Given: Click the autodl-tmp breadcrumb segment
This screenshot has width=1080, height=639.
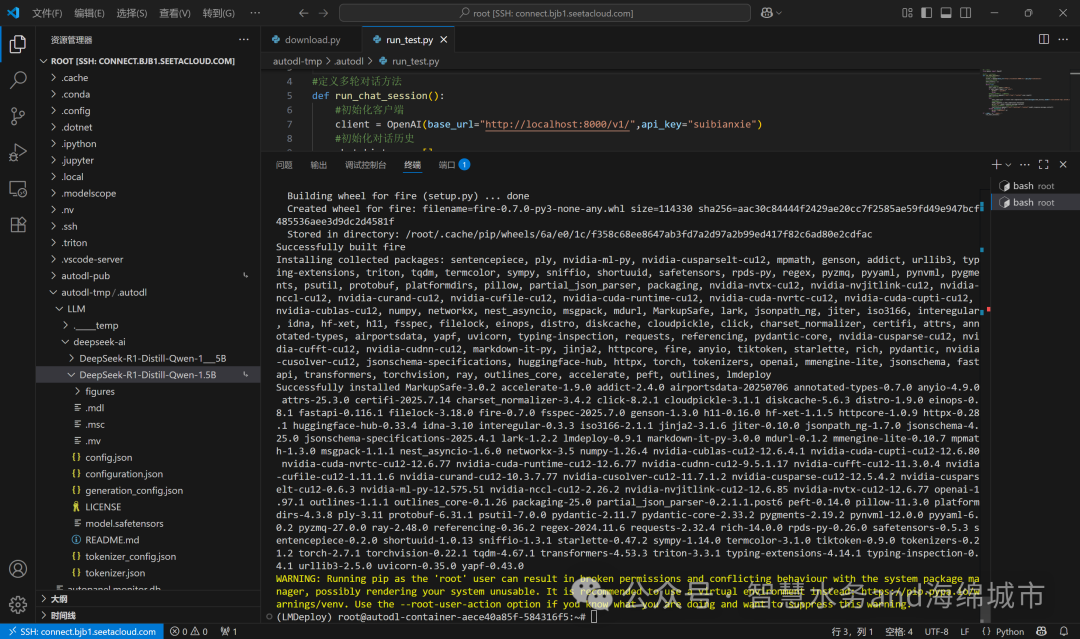Looking at the screenshot, I should [297, 61].
